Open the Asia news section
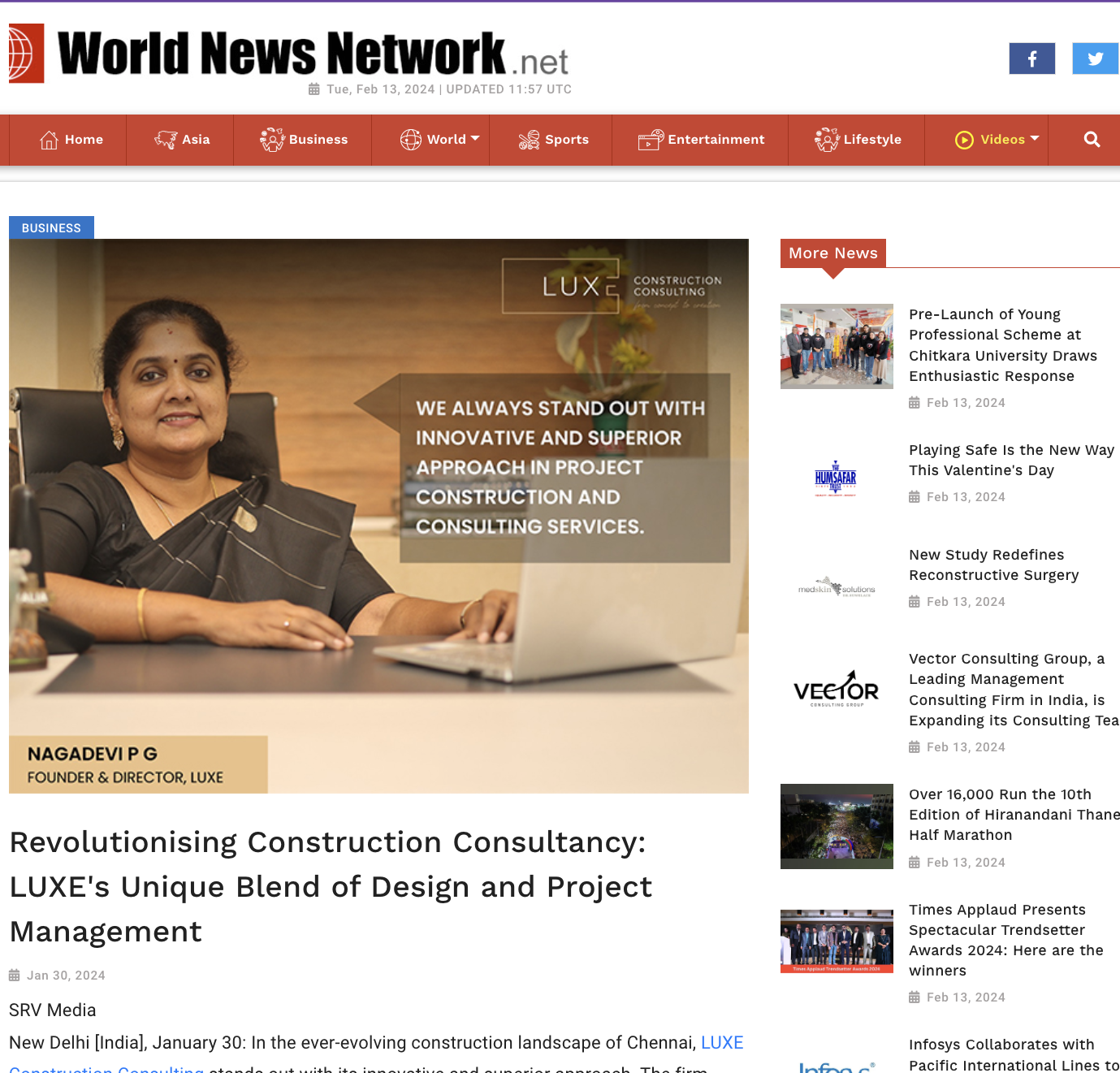This screenshot has width=1120, height=1073. (x=182, y=140)
